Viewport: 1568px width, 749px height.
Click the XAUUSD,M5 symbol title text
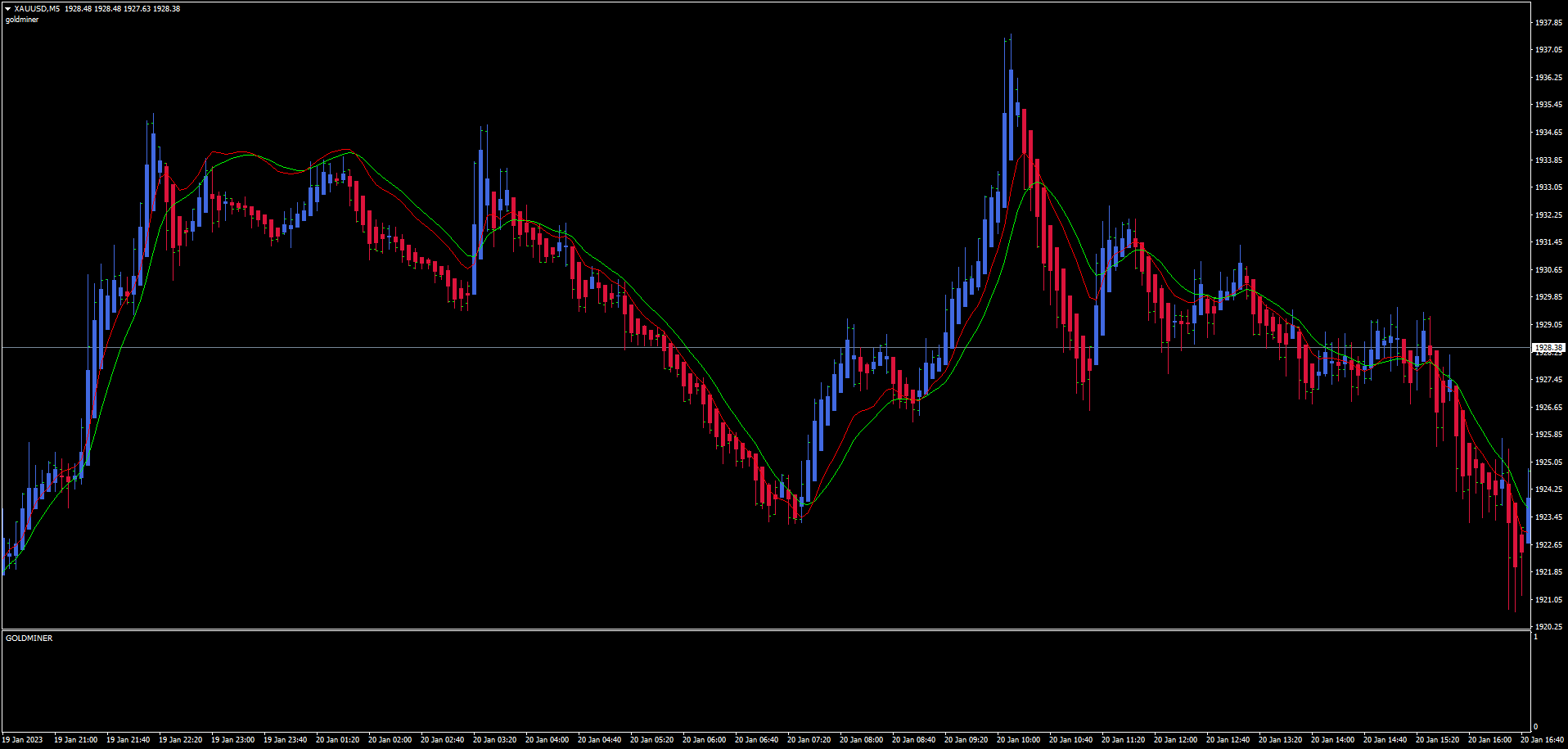tap(37, 9)
